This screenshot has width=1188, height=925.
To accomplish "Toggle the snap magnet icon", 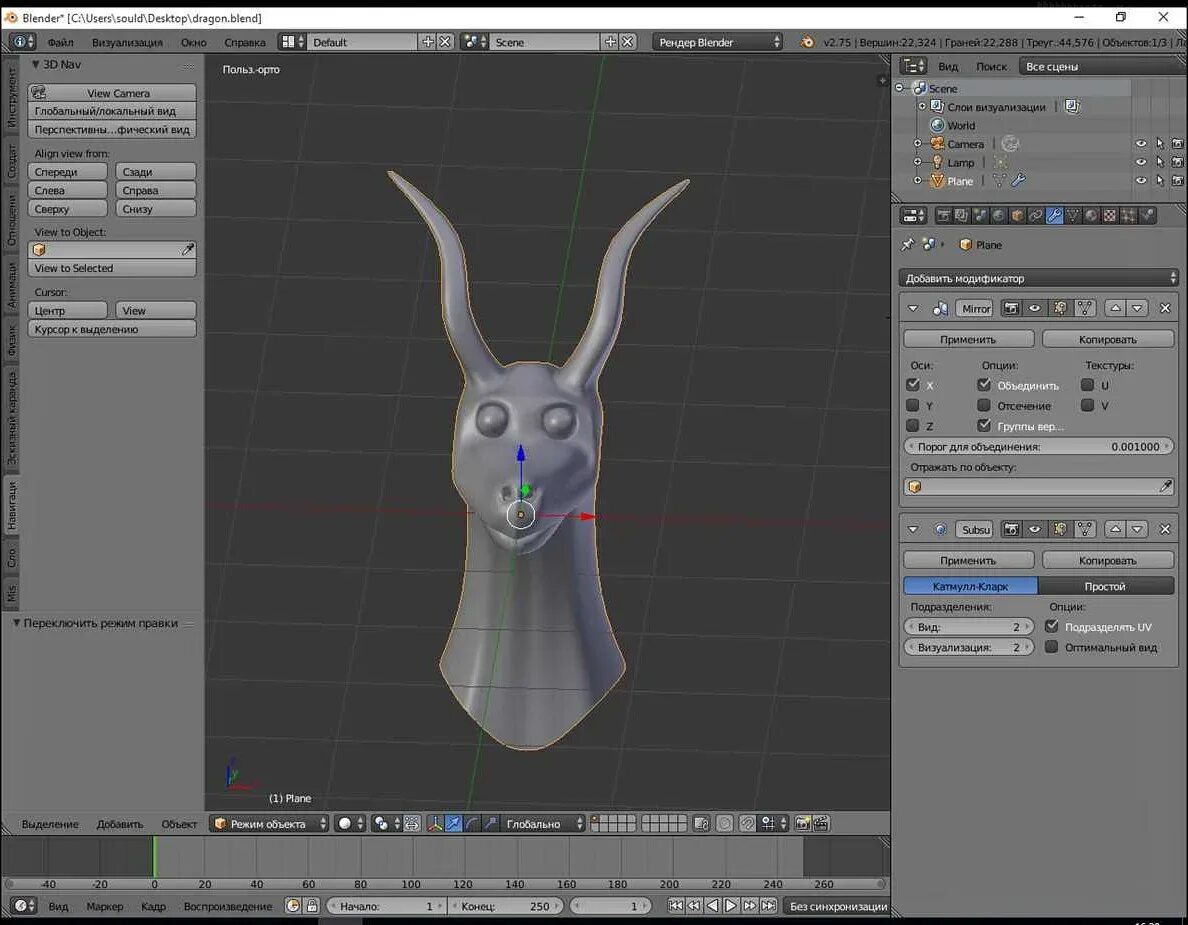I will click(x=747, y=823).
